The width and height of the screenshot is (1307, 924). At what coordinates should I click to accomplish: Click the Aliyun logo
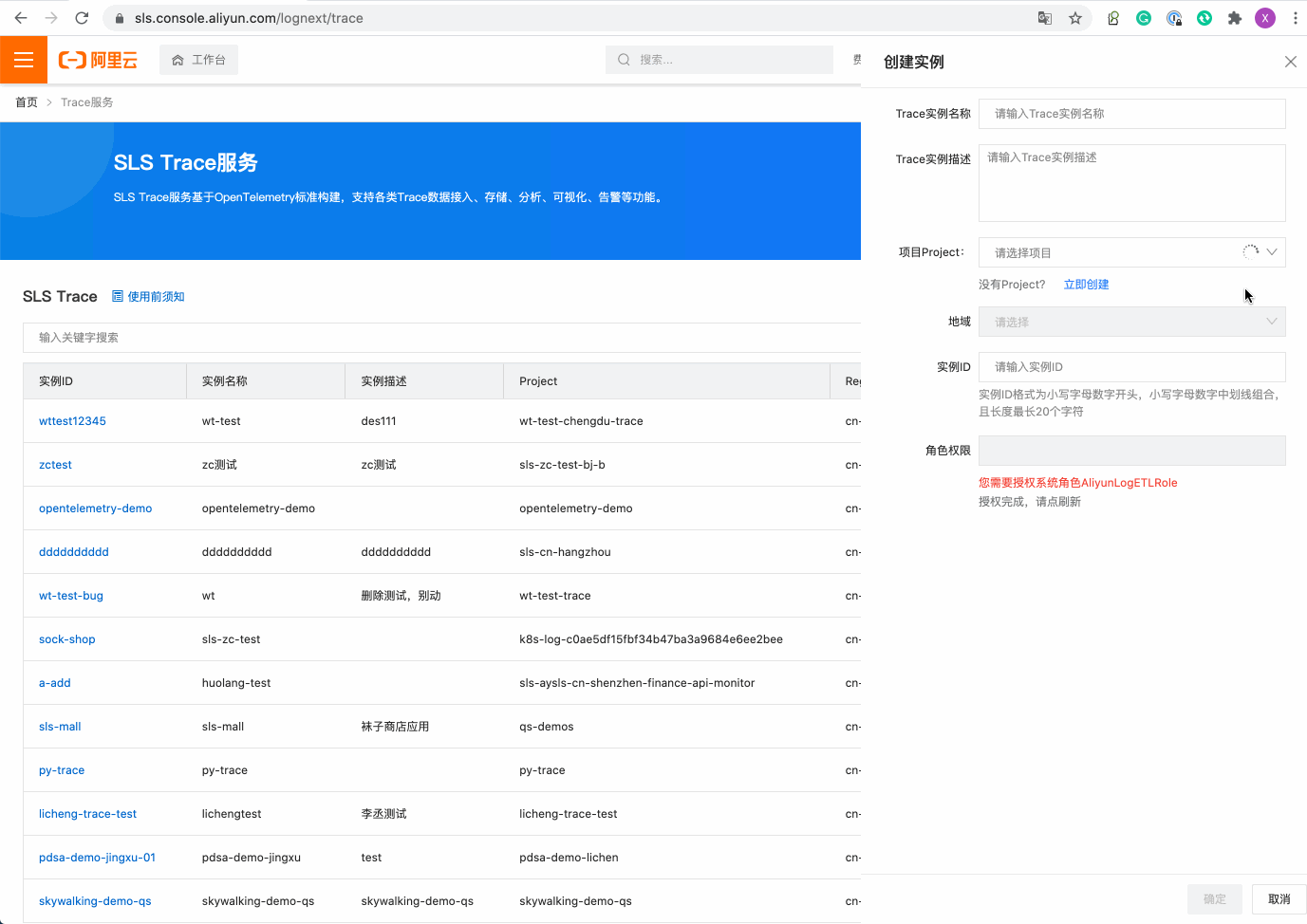pos(98,60)
